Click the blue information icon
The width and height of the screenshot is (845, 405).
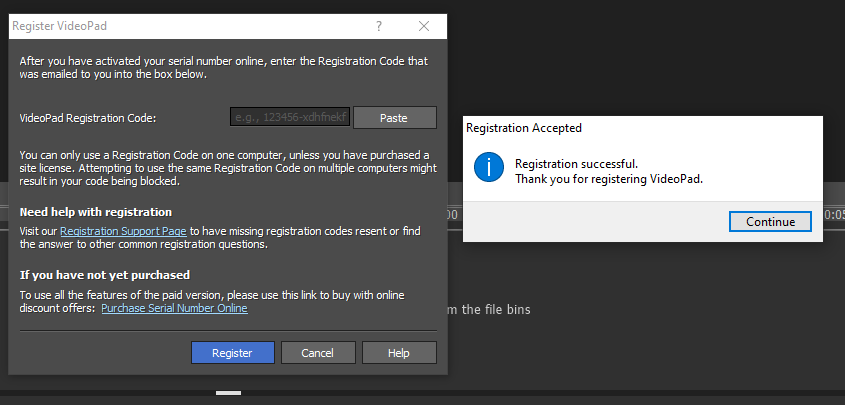pyautogui.click(x=488, y=167)
